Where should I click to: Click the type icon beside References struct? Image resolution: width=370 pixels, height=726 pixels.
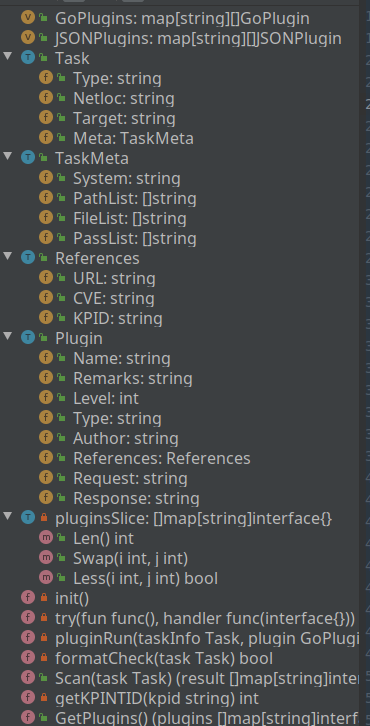pyautogui.click(x=28, y=258)
